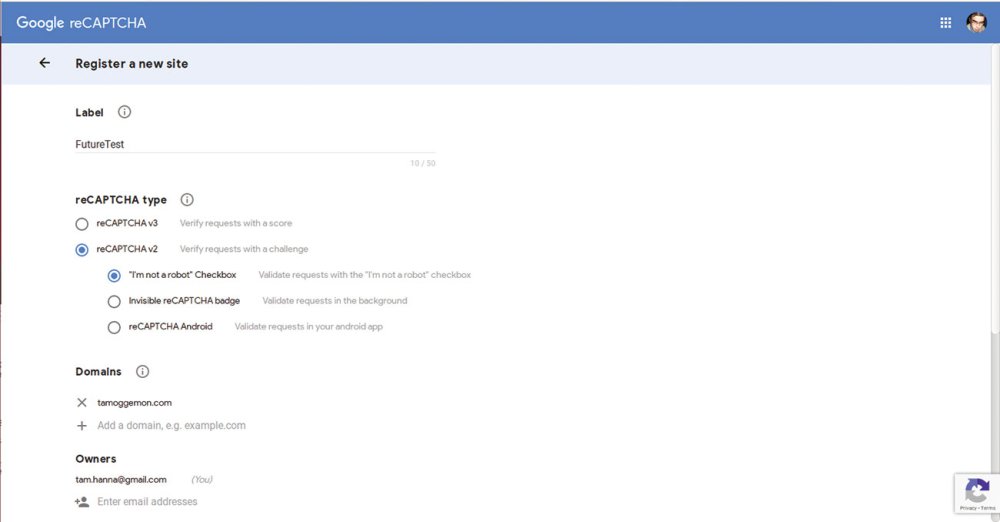Click the plus icon to add a domain
Image resolution: width=1000 pixels, height=522 pixels.
coord(82,426)
